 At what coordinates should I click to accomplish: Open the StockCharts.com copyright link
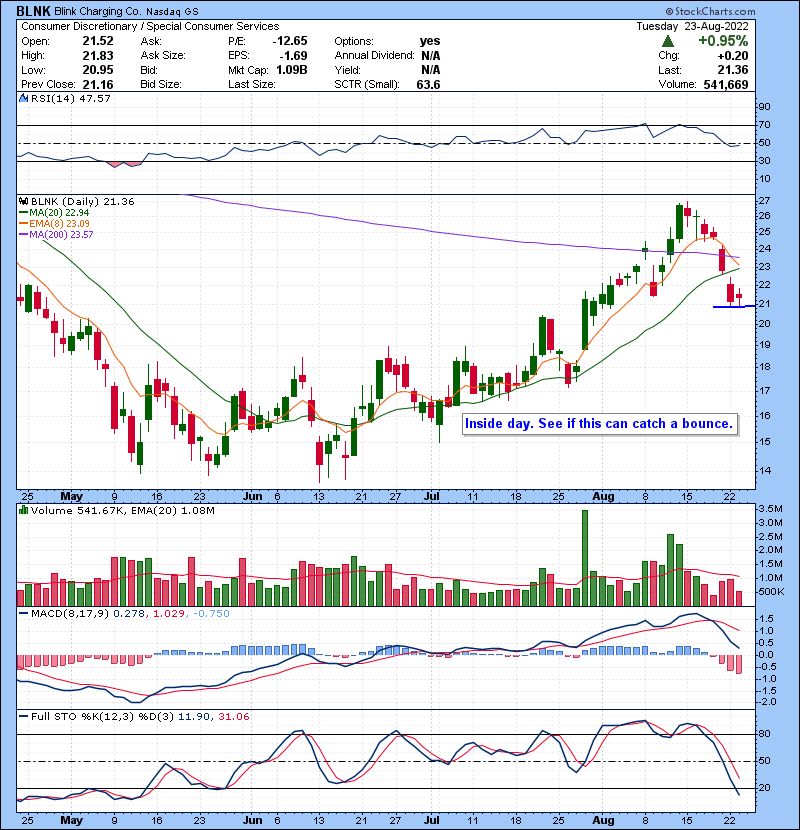point(710,11)
